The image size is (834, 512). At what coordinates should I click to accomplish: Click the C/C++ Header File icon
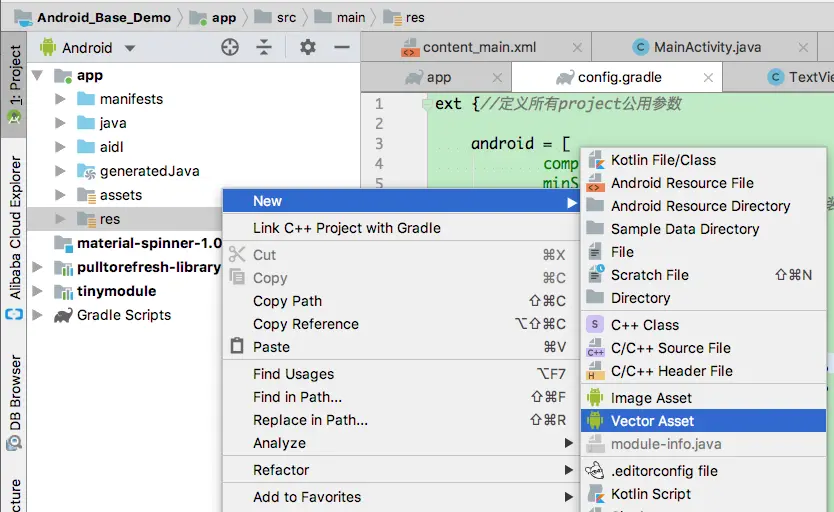[x=595, y=371]
